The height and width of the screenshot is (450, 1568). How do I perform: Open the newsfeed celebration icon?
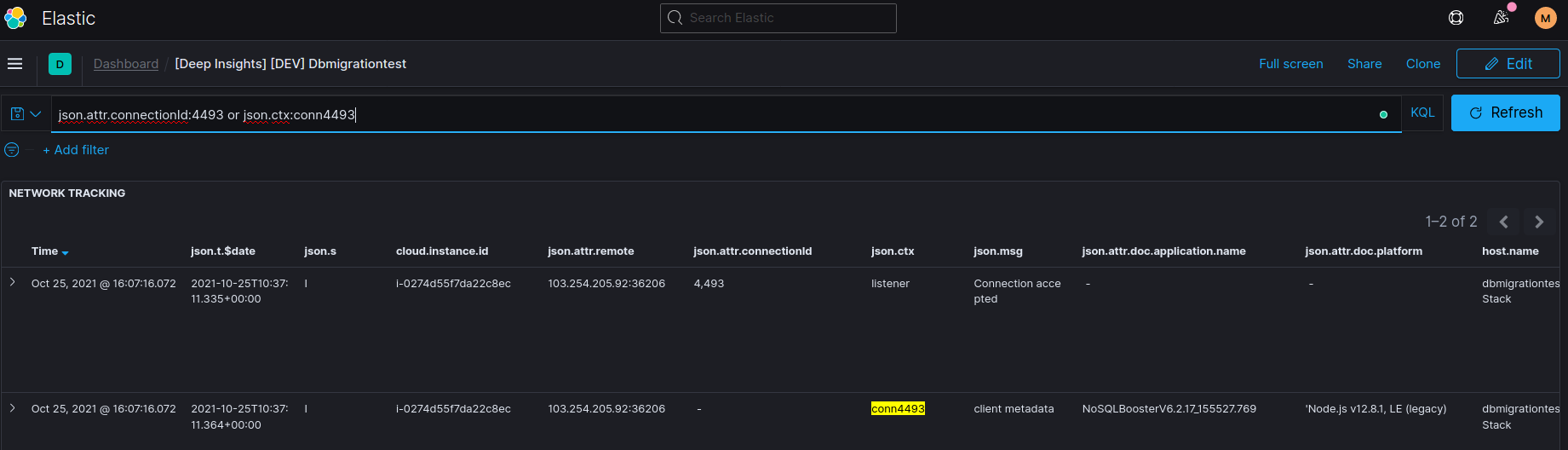coord(1501,18)
